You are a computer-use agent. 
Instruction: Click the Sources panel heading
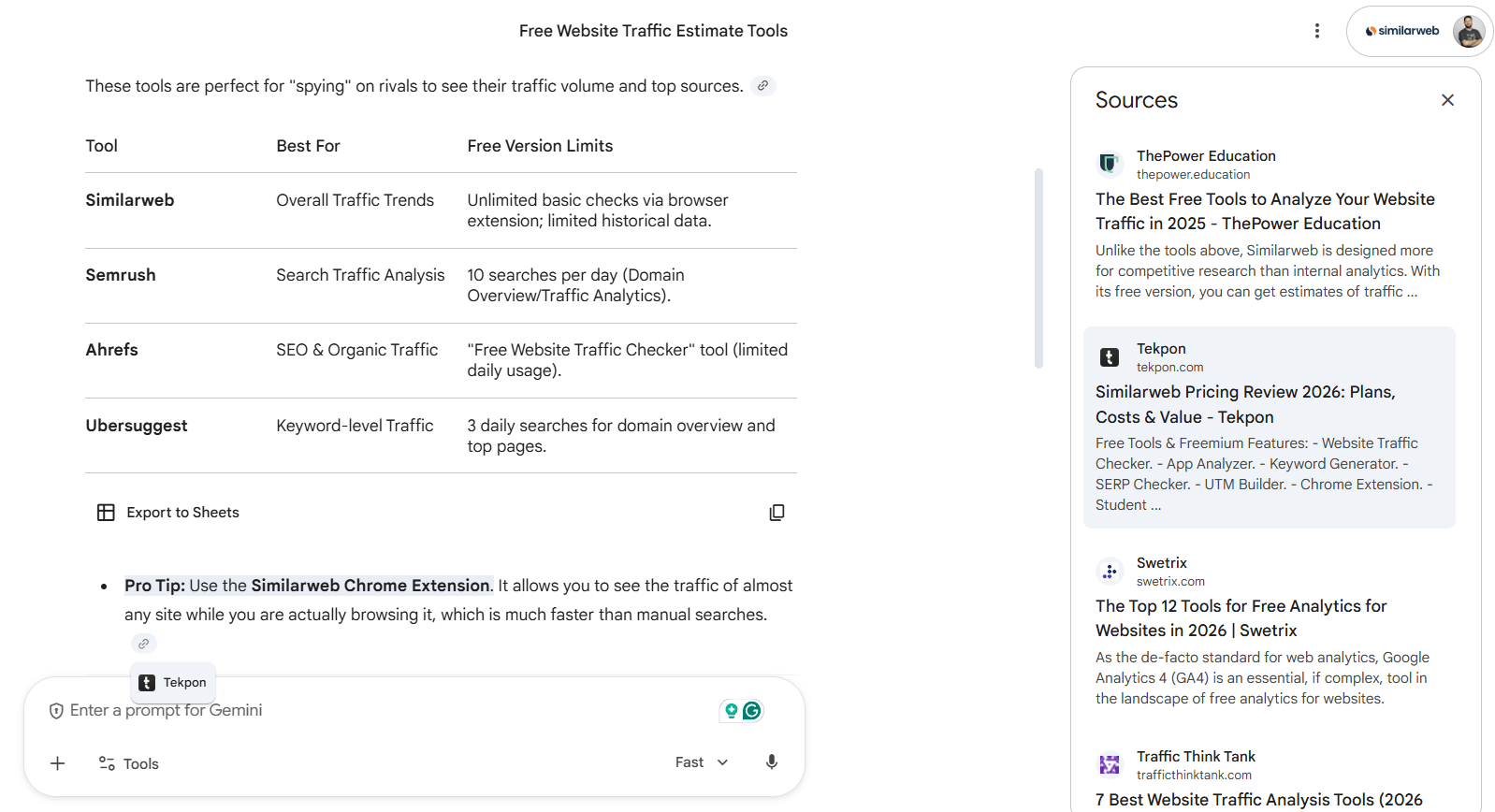pyautogui.click(x=1137, y=100)
